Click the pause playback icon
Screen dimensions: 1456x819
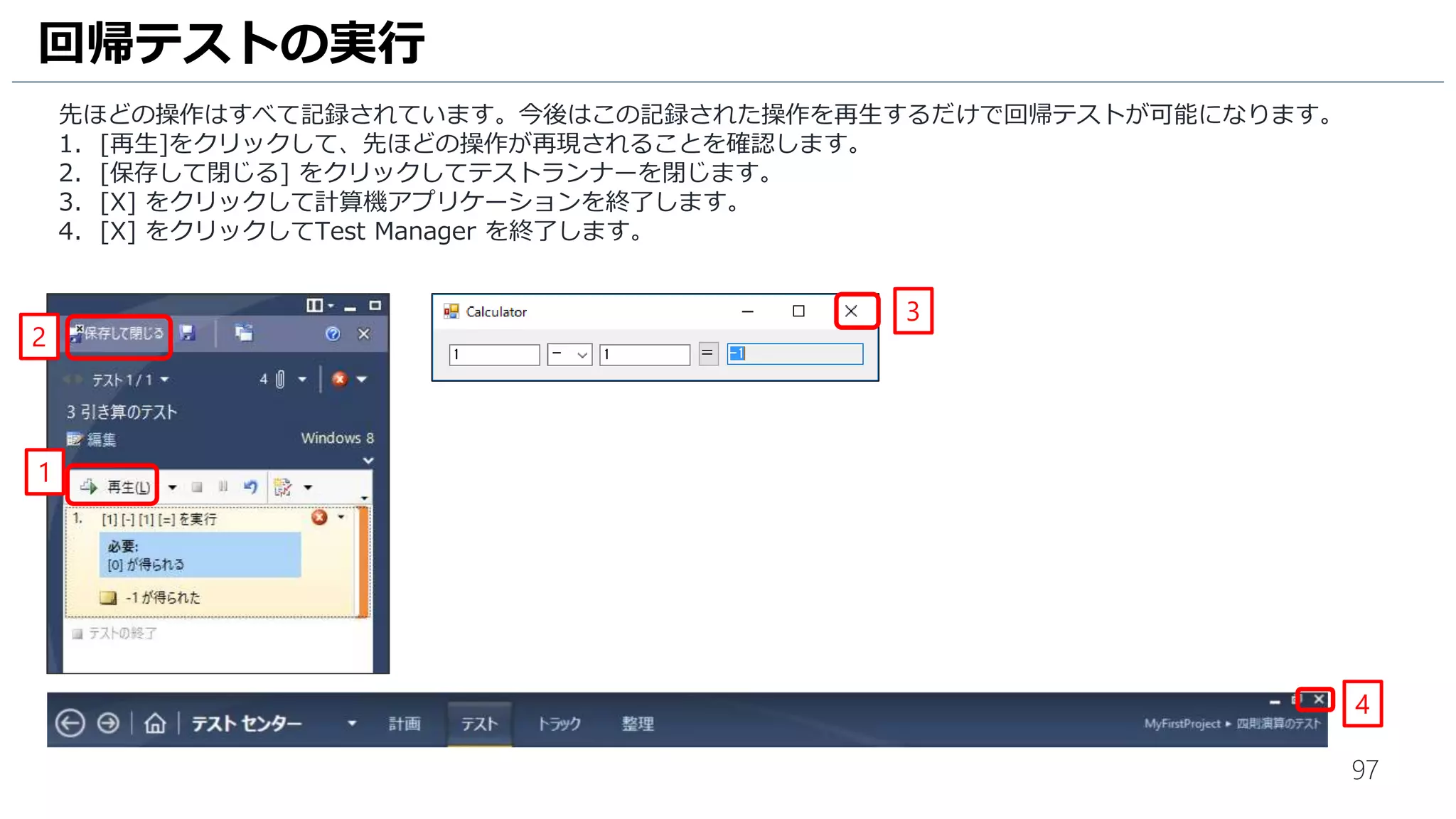point(223,487)
